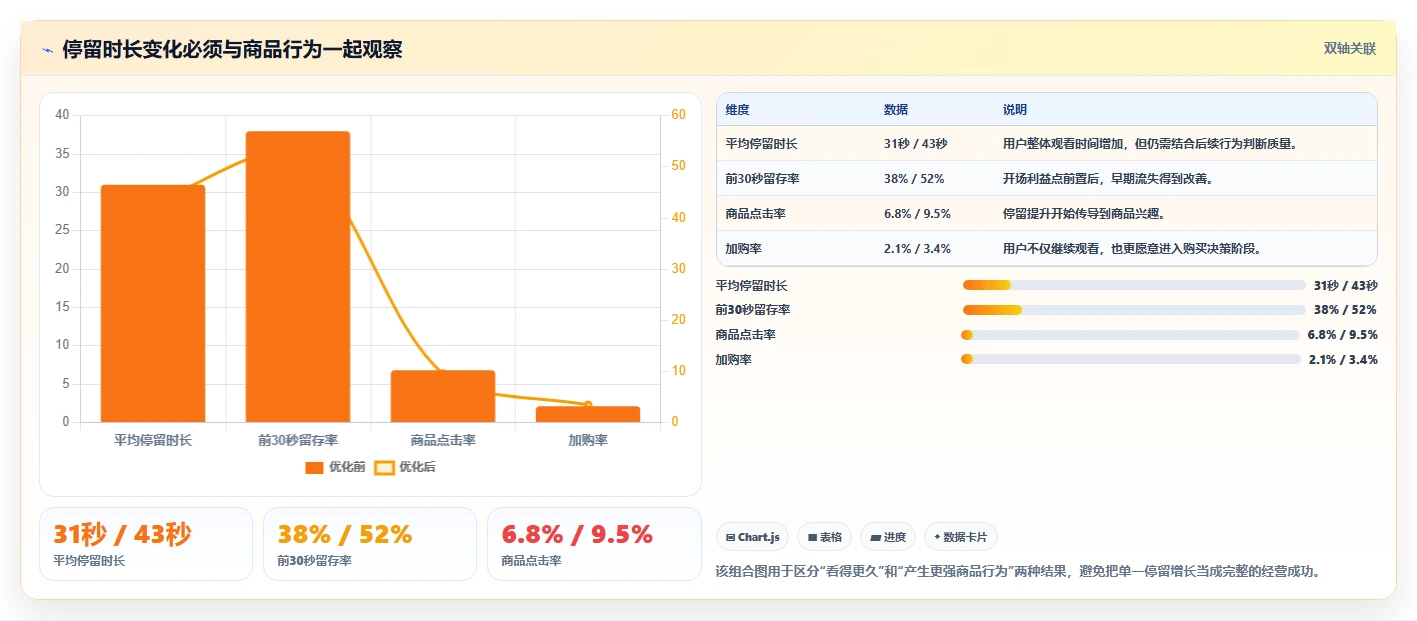The image size is (1417, 621).
Task: Click the title 停留时长变化必须与商品行为一起观察
Action: point(232,49)
